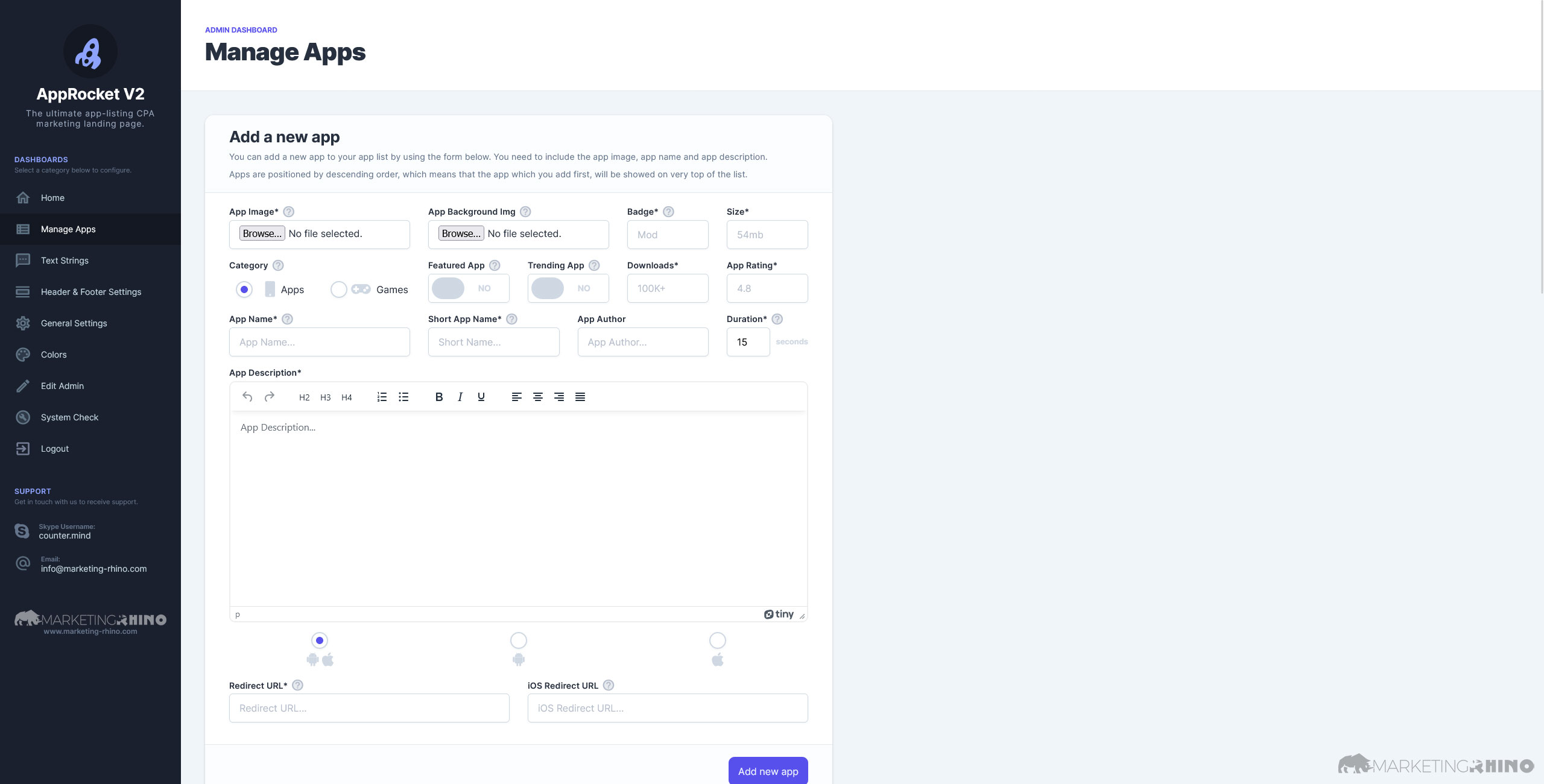Enable the Featured App toggle
Image resolution: width=1544 pixels, height=784 pixels.
[448, 288]
